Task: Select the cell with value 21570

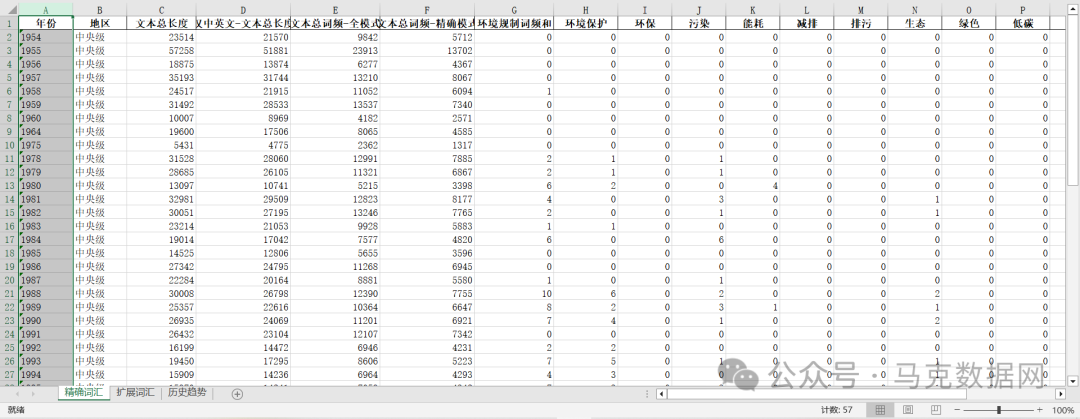Action: [x=243, y=37]
